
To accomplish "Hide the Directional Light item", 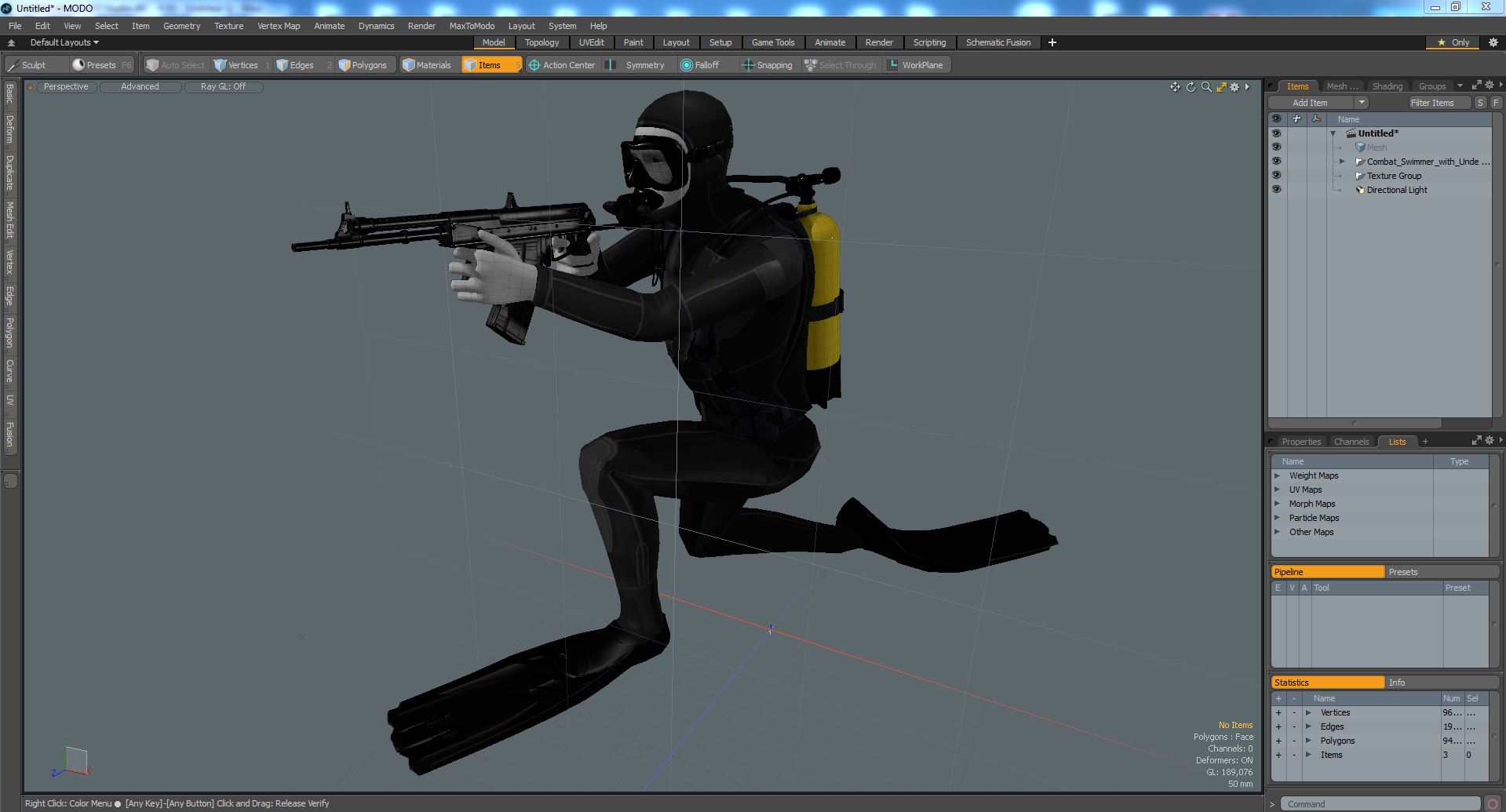I will pyautogui.click(x=1276, y=190).
